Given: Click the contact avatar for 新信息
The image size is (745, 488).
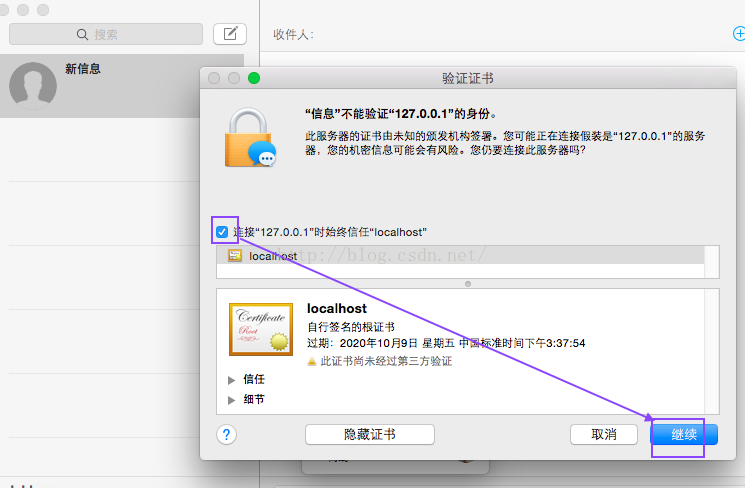Looking at the screenshot, I should coord(33,86).
